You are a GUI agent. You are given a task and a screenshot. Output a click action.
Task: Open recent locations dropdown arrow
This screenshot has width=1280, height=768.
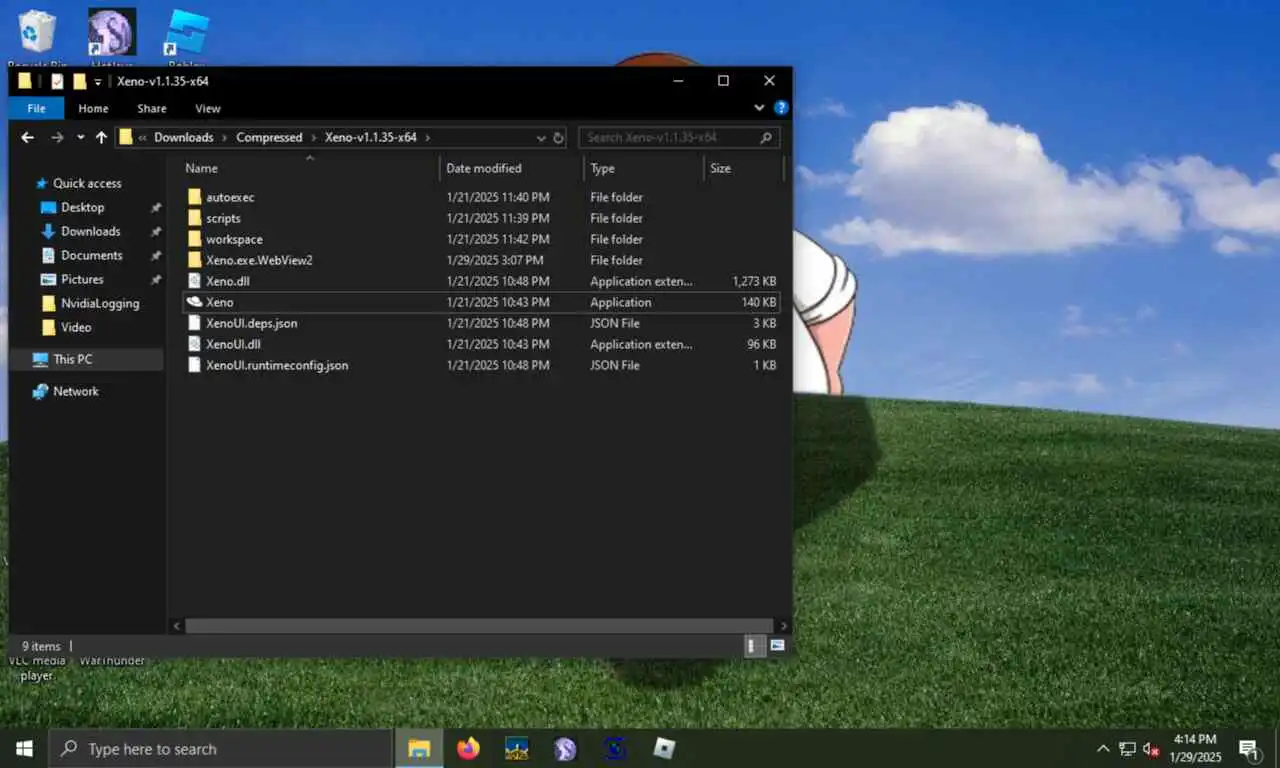coord(81,137)
